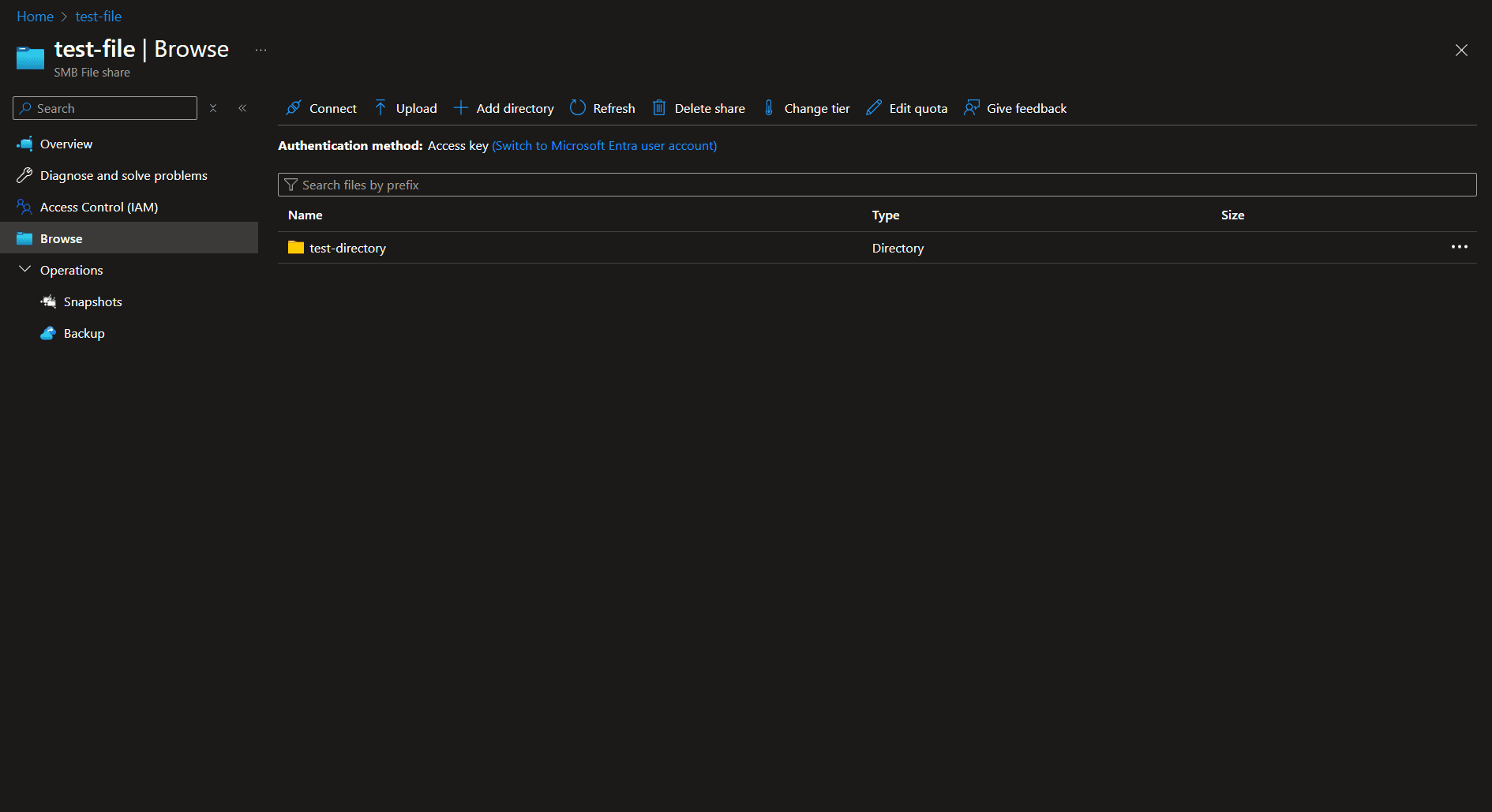Navigate to Home via the breadcrumb link
The width and height of the screenshot is (1492, 812).
[x=35, y=16]
